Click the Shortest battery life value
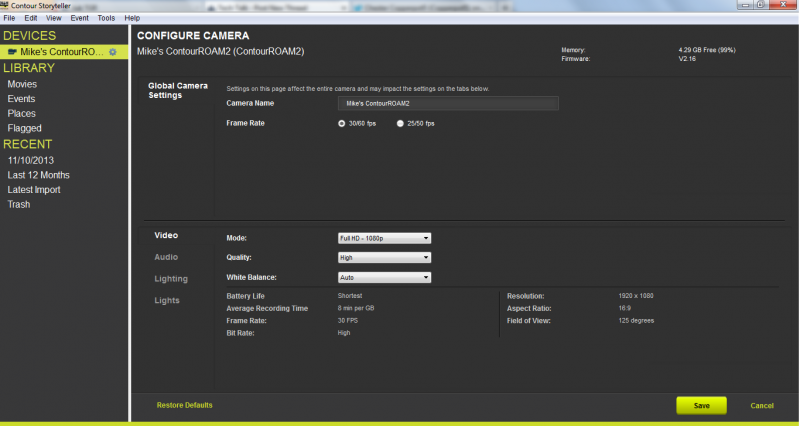800x426 pixels. (349, 296)
